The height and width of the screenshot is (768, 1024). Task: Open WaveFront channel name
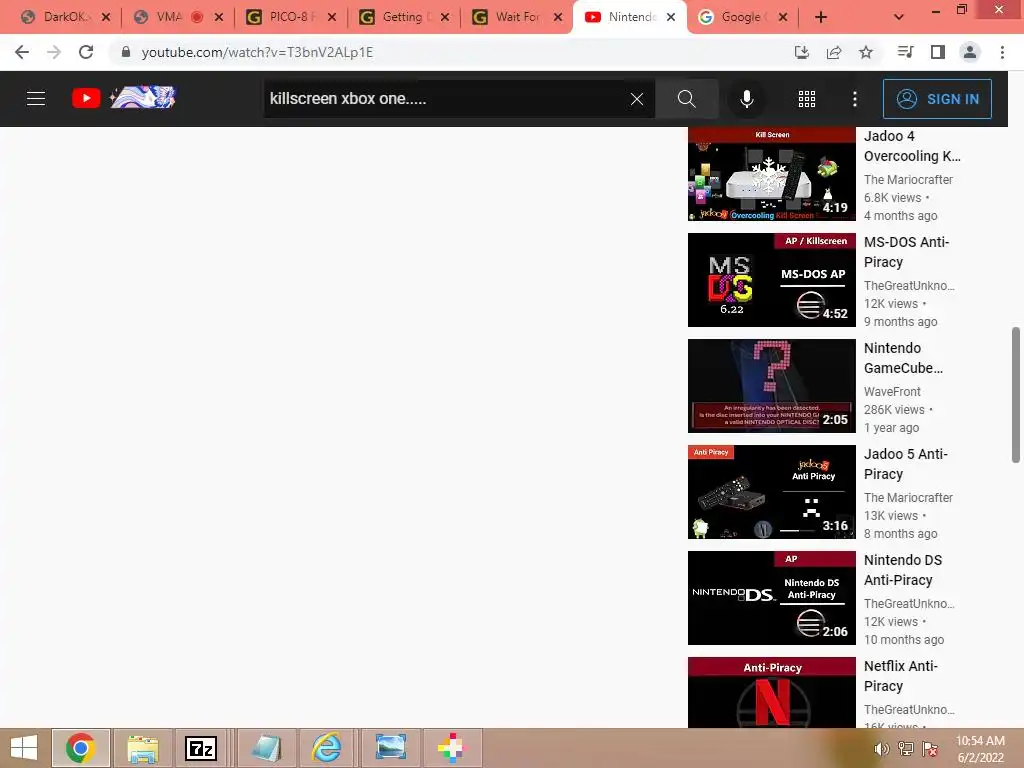[892, 391]
